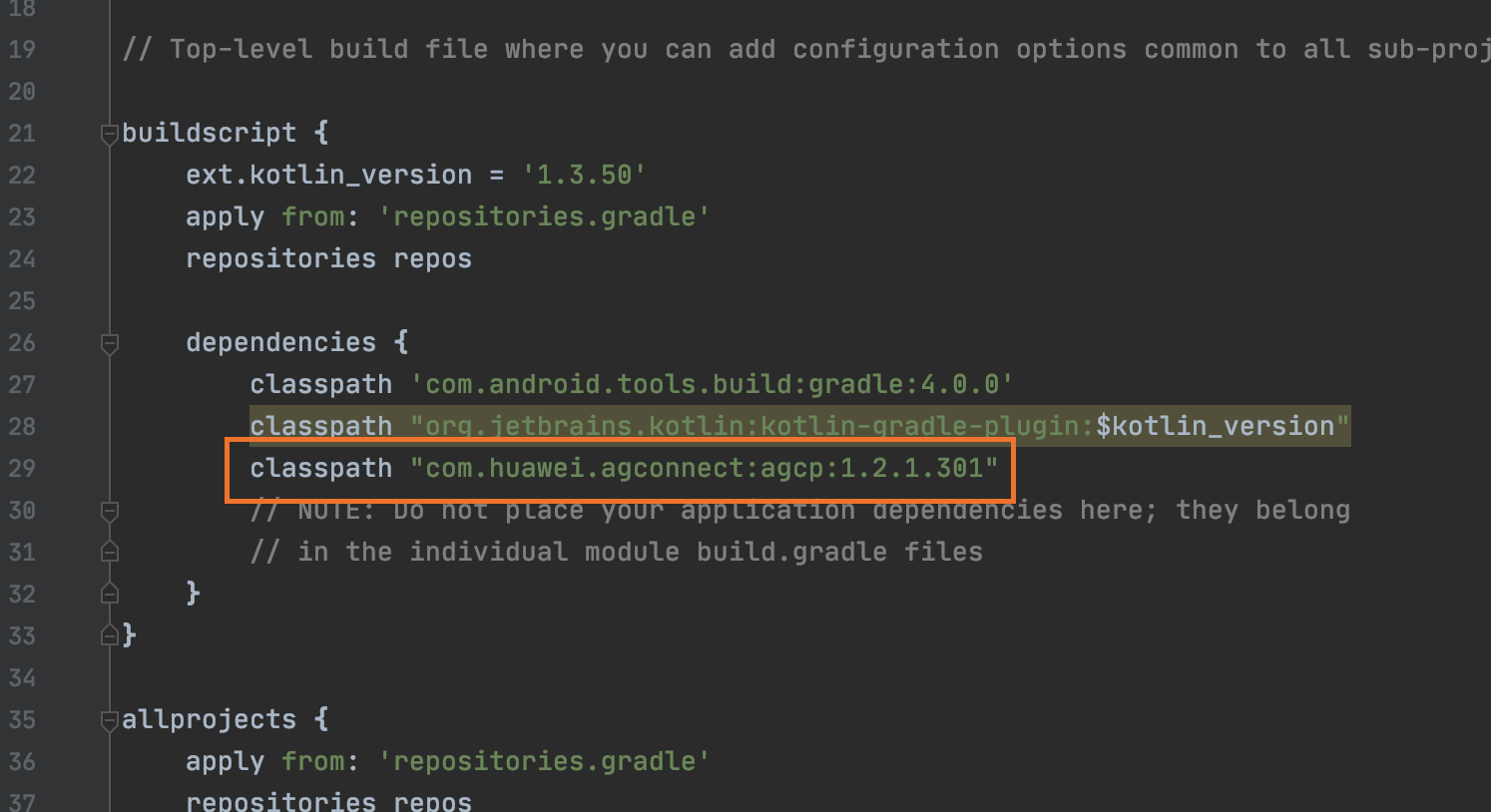Click 'repositories.gradle' string inside allprojects
The width and height of the screenshot is (1491, 812).
click(544, 762)
